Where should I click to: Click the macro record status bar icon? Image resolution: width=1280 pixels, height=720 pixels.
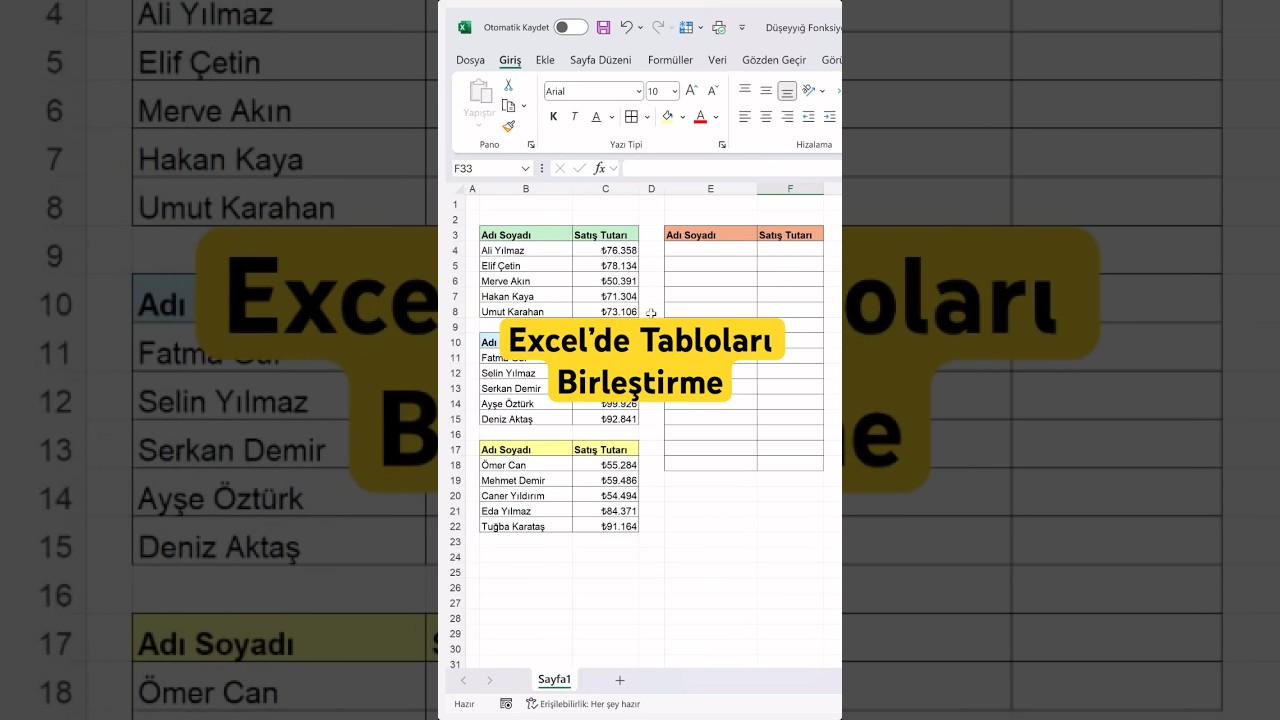click(x=506, y=704)
